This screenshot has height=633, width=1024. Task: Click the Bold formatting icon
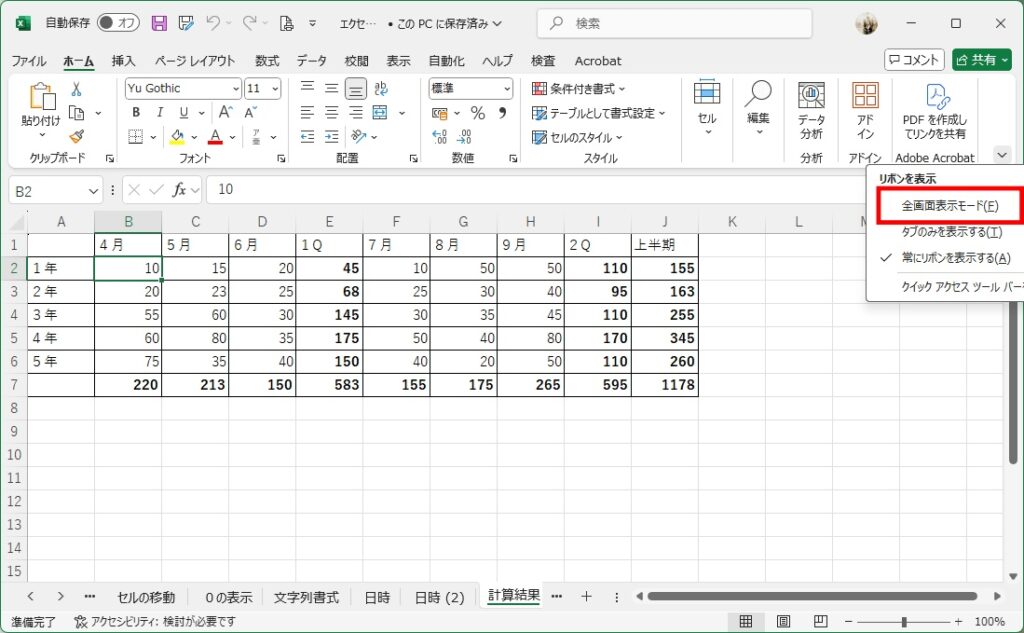click(x=136, y=112)
